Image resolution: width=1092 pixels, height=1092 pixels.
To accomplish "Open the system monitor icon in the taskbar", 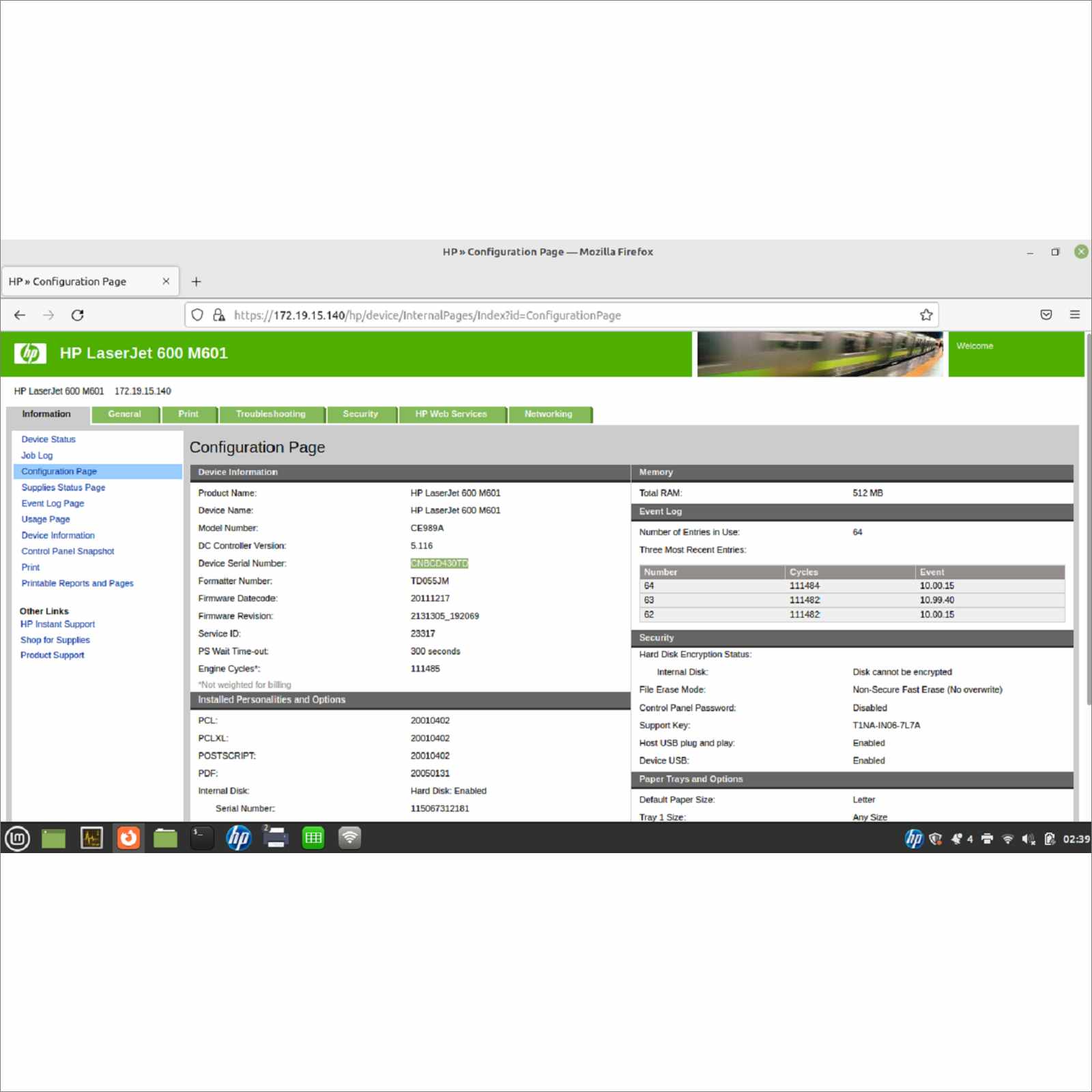I will (x=91, y=838).
